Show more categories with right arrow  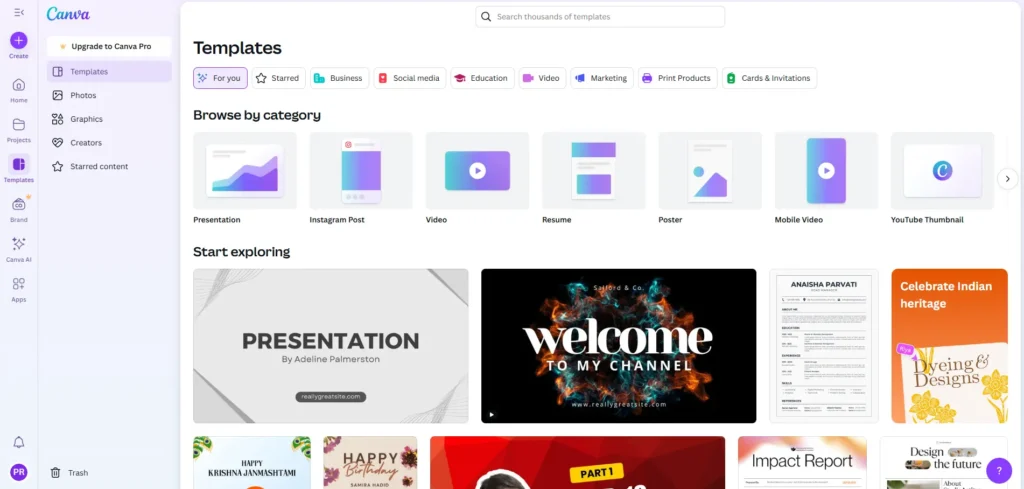tap(1008, 178)
